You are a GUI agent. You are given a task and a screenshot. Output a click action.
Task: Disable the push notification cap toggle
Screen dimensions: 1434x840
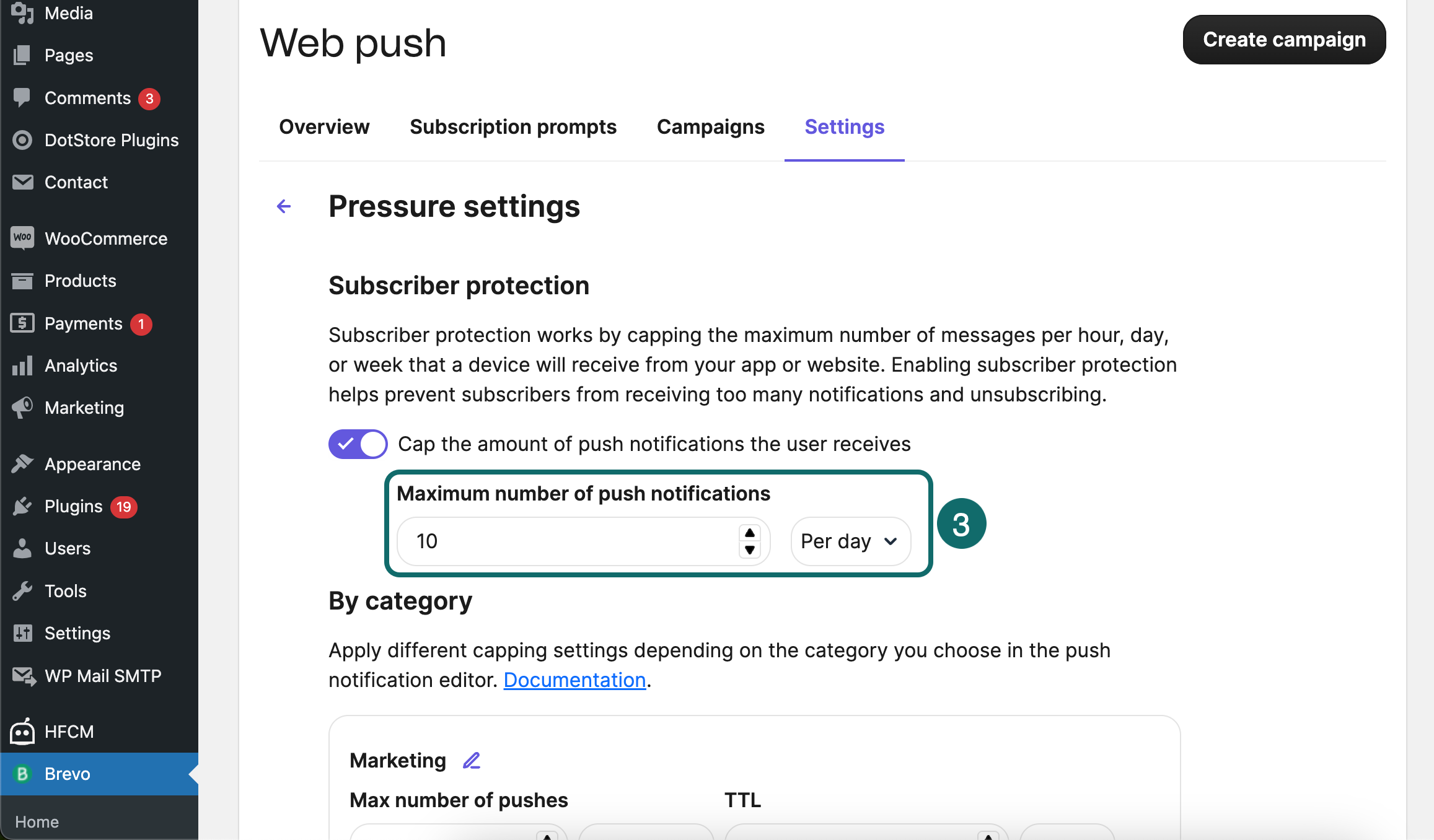pos(358,444)
